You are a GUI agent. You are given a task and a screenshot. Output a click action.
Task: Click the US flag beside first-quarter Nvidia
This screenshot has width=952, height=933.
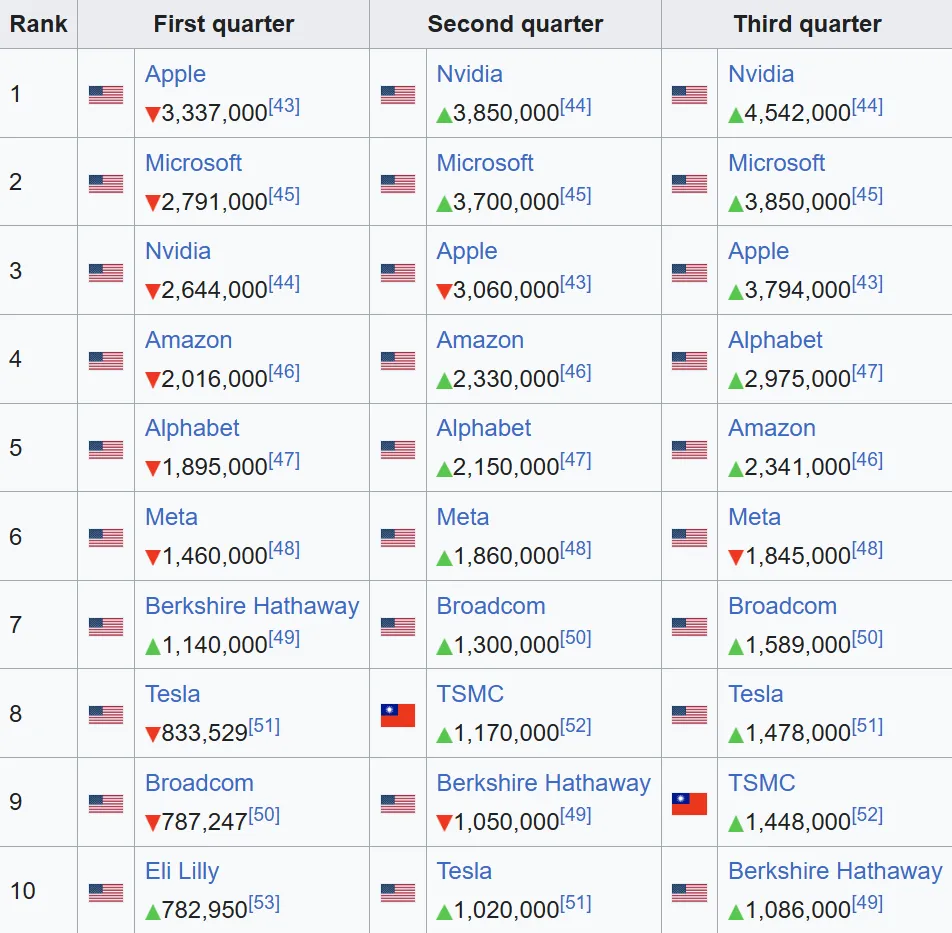pyautogui.click(x=106, y=272)
